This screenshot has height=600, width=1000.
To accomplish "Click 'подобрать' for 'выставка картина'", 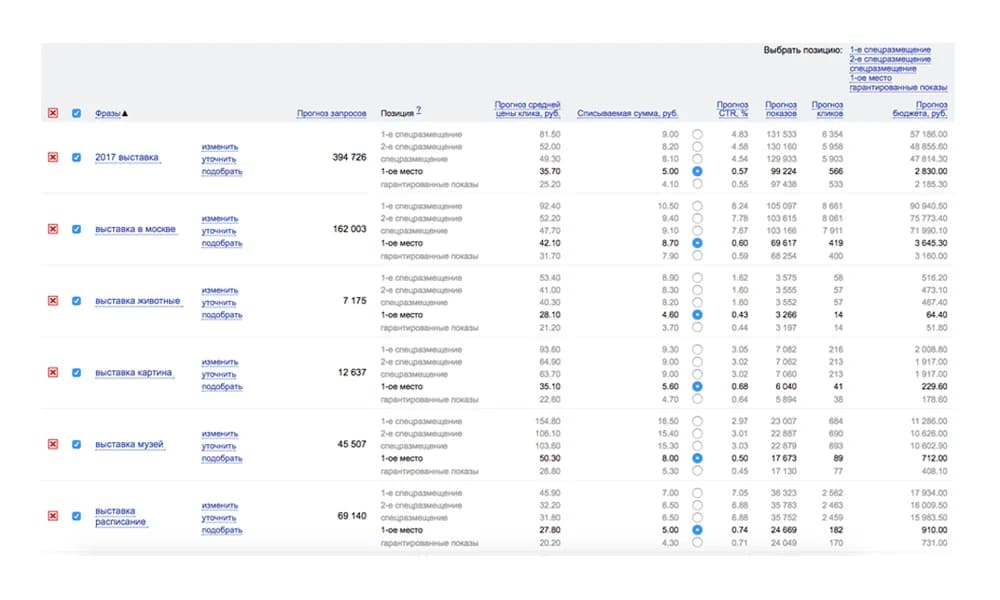I will (222, 387).
